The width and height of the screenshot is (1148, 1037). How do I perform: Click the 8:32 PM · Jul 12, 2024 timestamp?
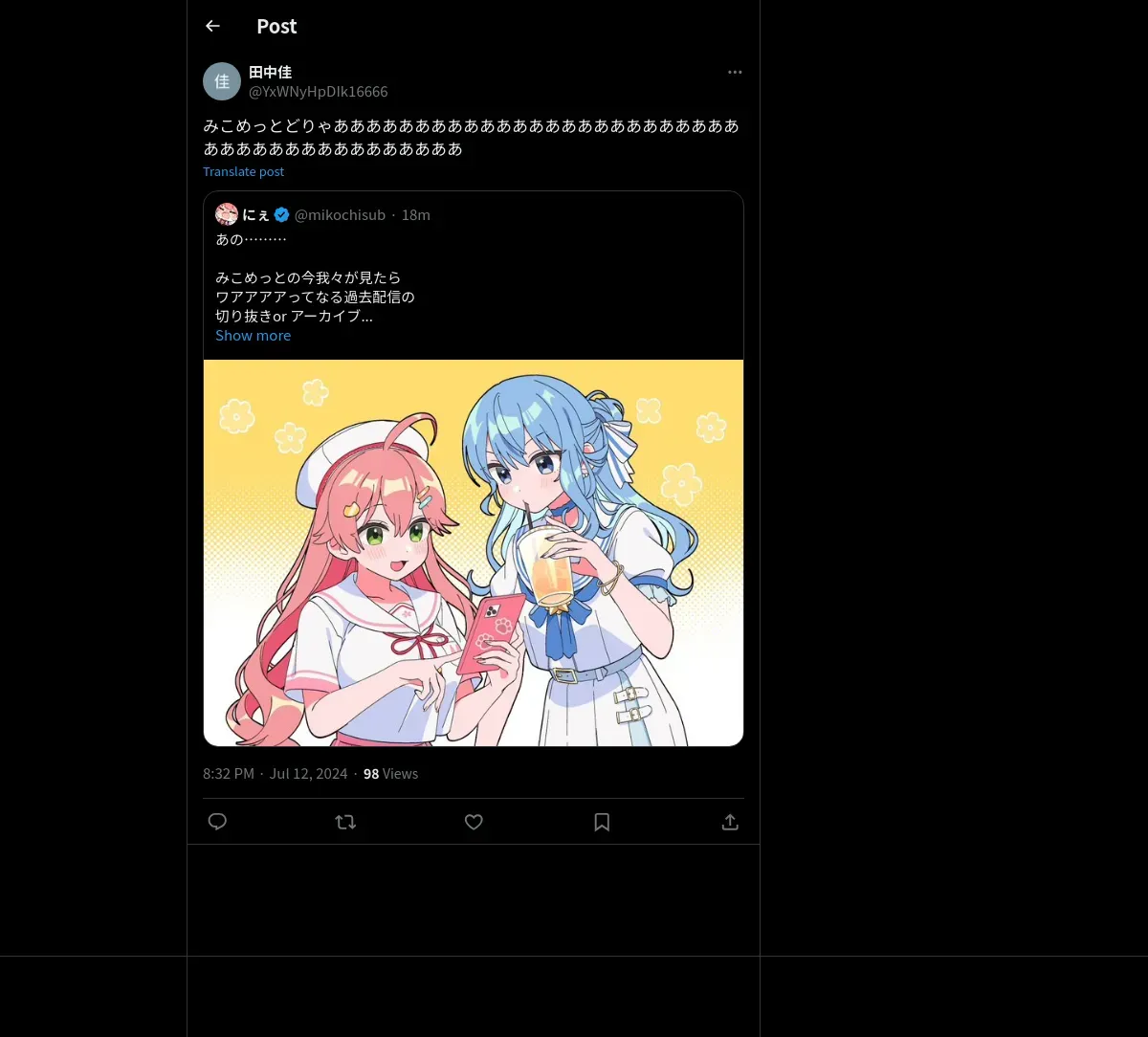[276, 773]
